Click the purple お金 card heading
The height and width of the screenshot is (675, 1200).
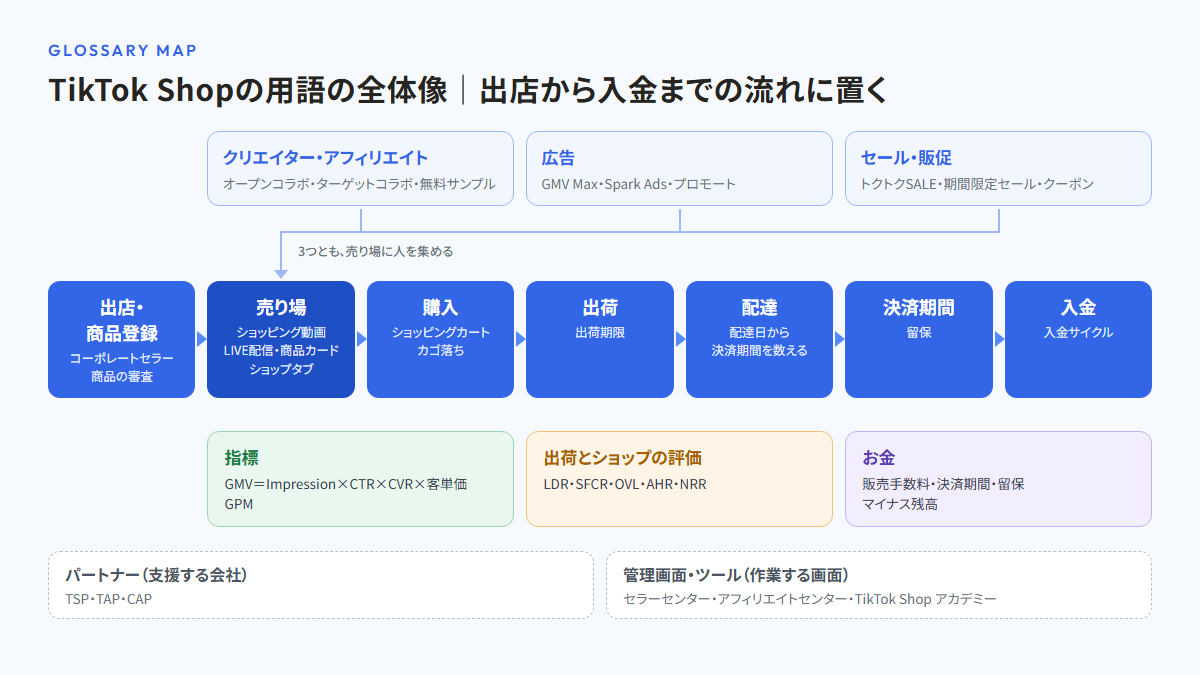tap(879, 458)
